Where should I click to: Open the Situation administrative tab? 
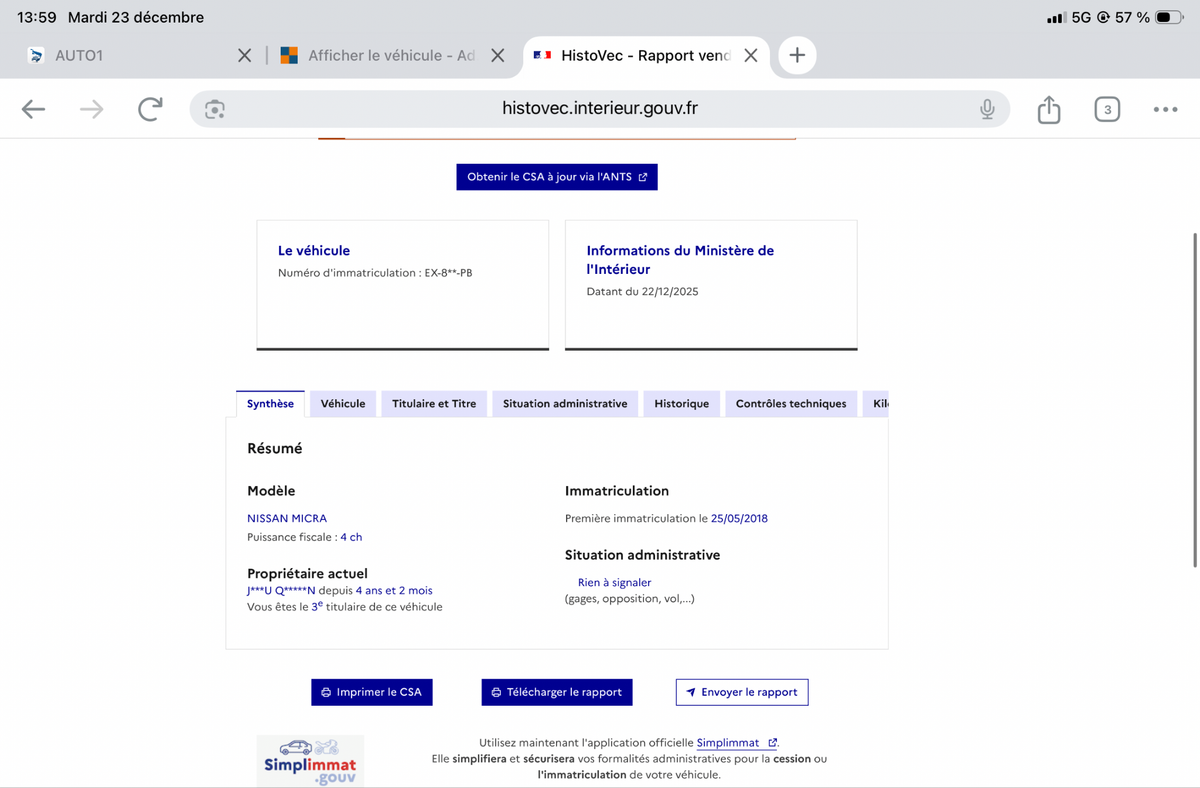click(x=564, y=403)
